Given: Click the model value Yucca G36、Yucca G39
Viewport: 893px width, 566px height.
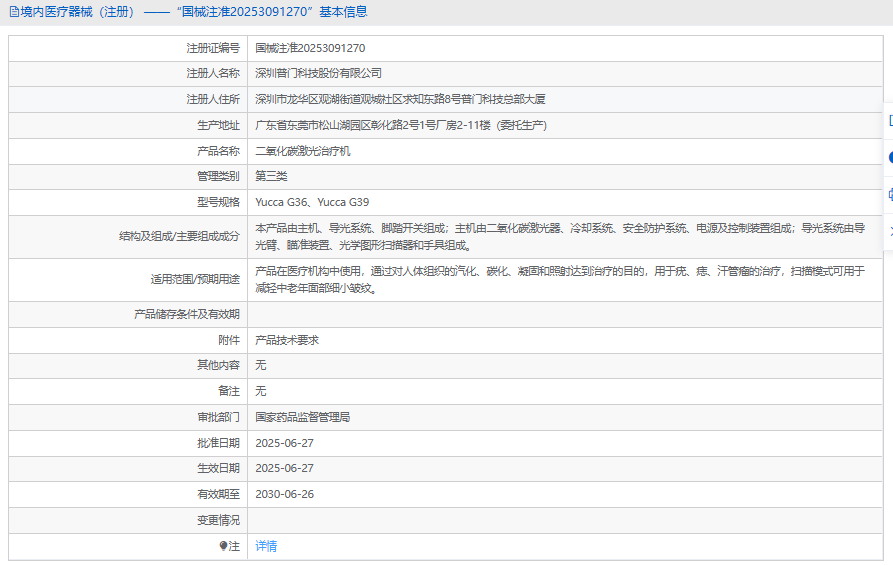Looking at the screenshot, I should 312,202.
